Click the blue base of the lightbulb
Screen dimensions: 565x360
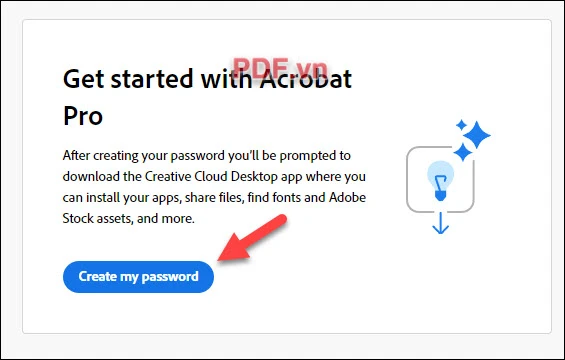click(440, 196)
